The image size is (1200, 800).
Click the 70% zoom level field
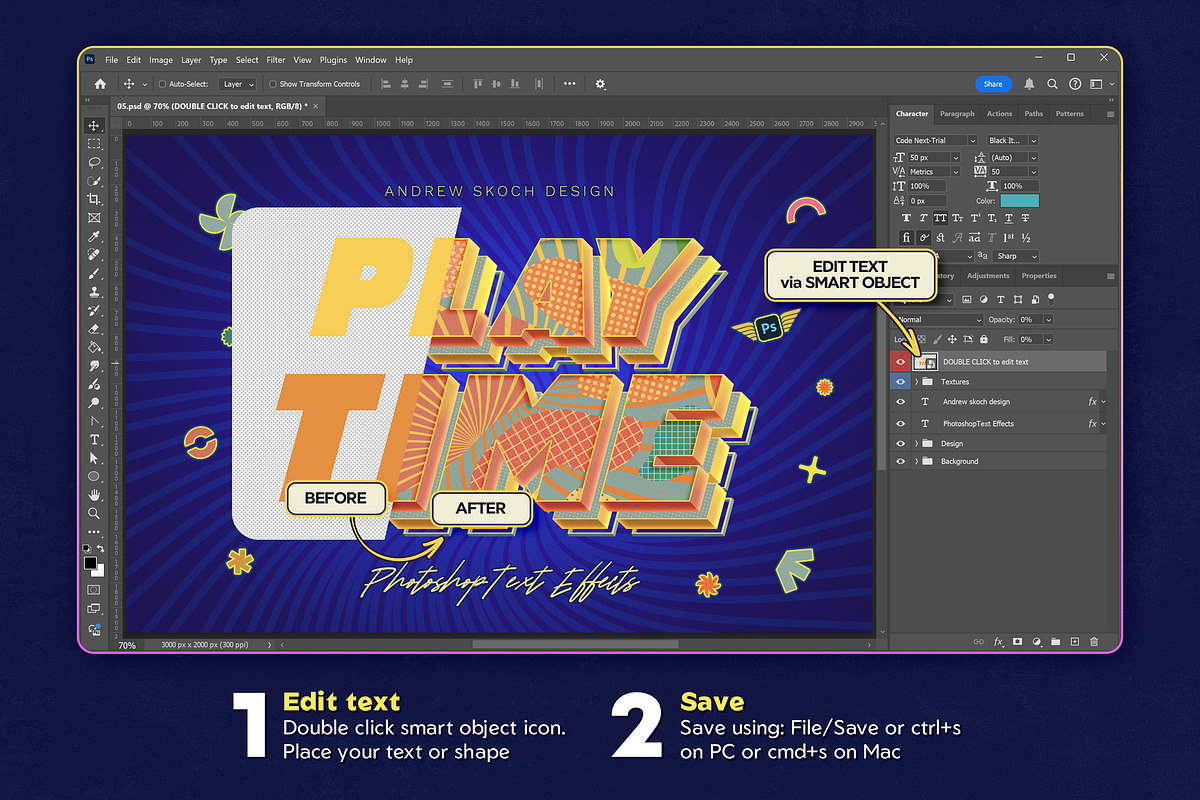pos(128,646)
